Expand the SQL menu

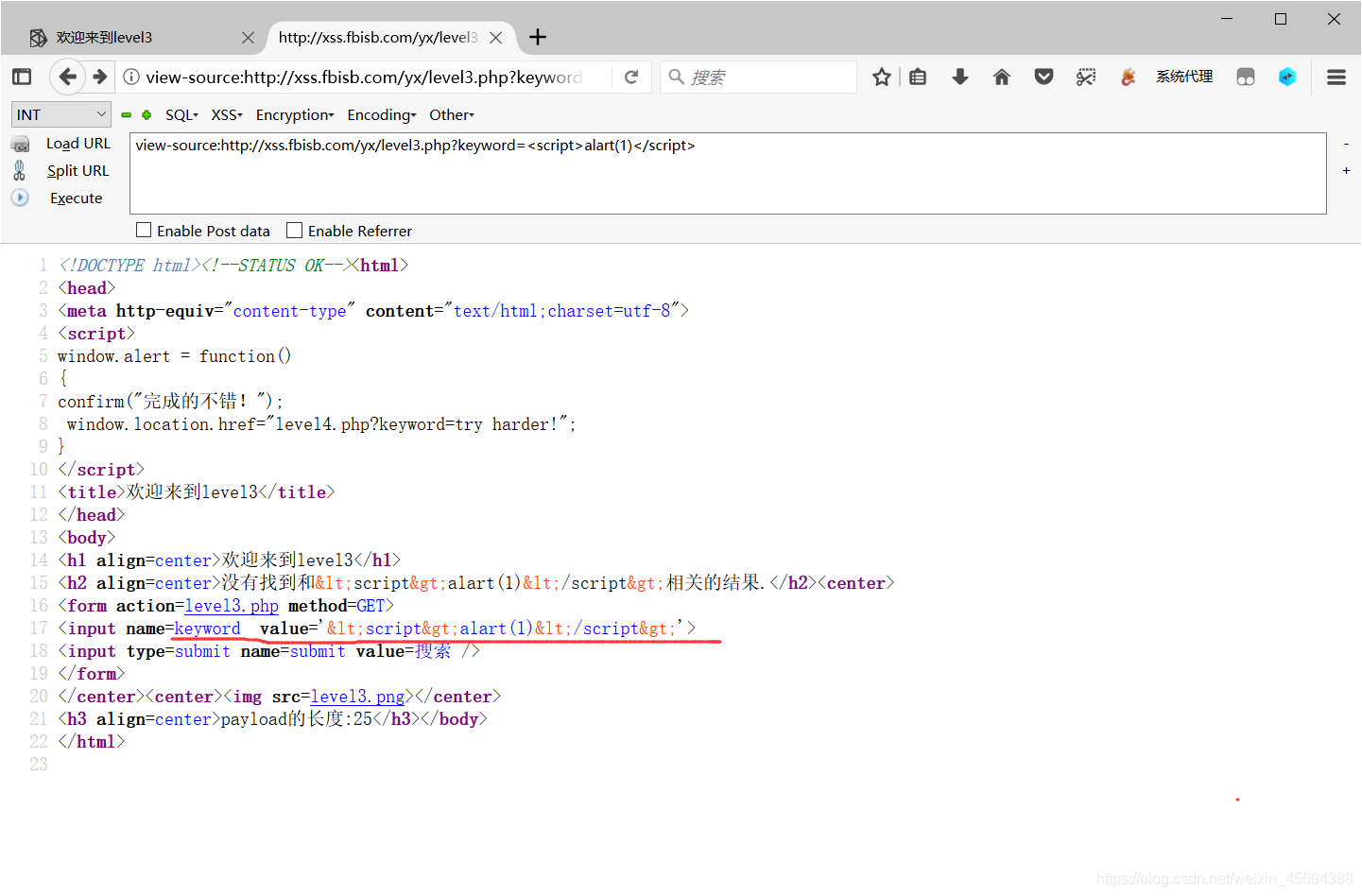tap(181, 114)
